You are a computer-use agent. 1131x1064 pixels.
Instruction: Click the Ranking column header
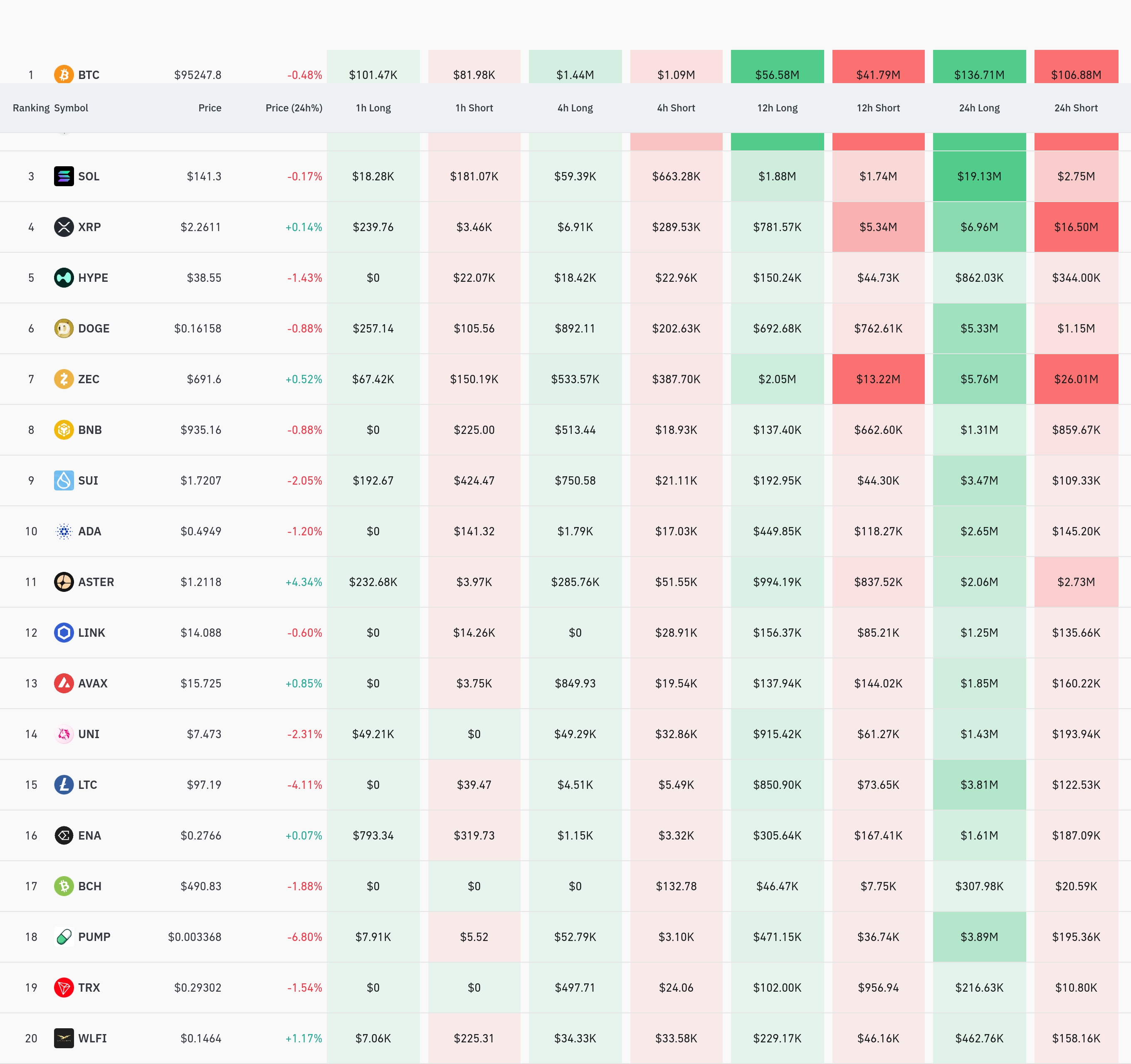(x=31, y=108)
